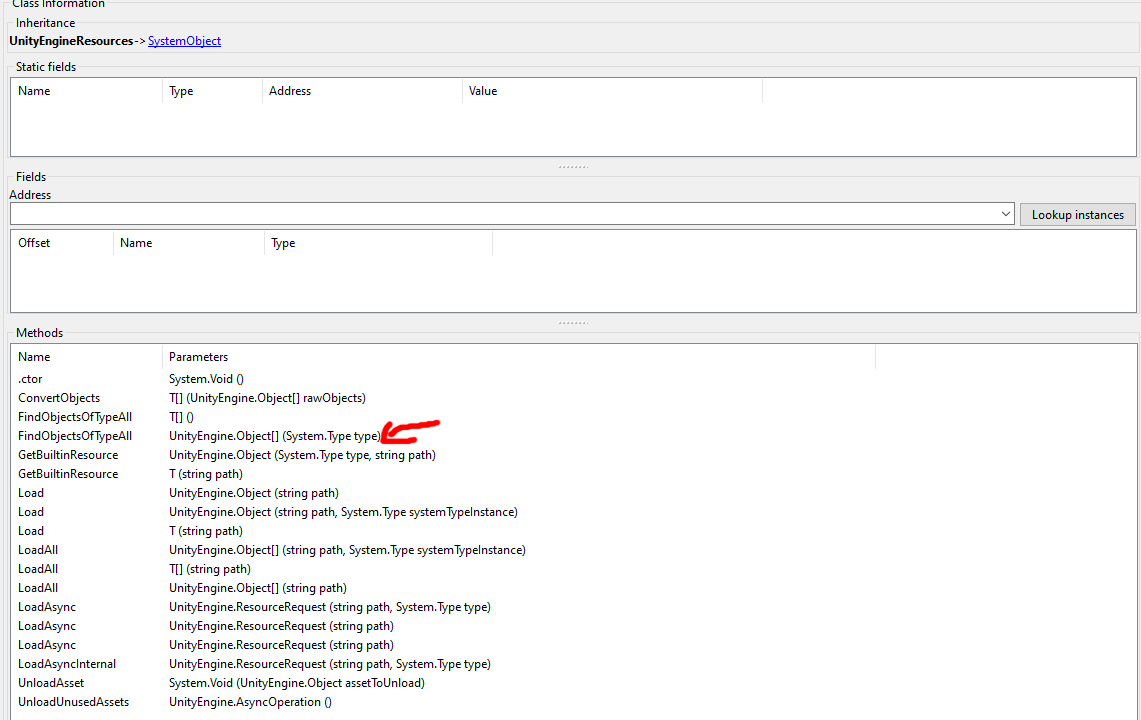Image resolution: width=1141 pixels, height=720 pixels.
Task: Click the static fields Value column header
Action: (612, 91)
